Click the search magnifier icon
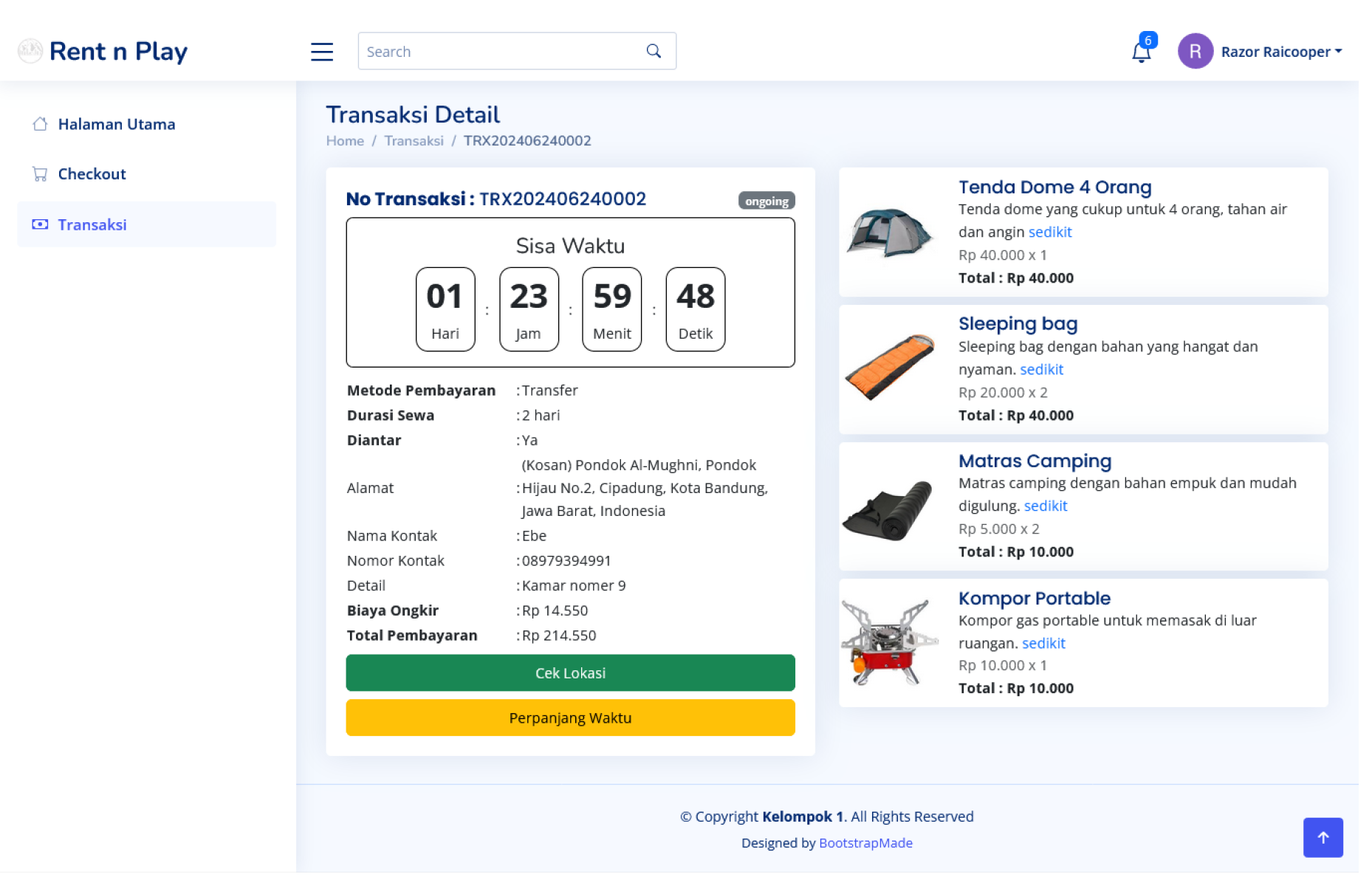This screenshot has width=1372, height=888. [x=653, y=51]
